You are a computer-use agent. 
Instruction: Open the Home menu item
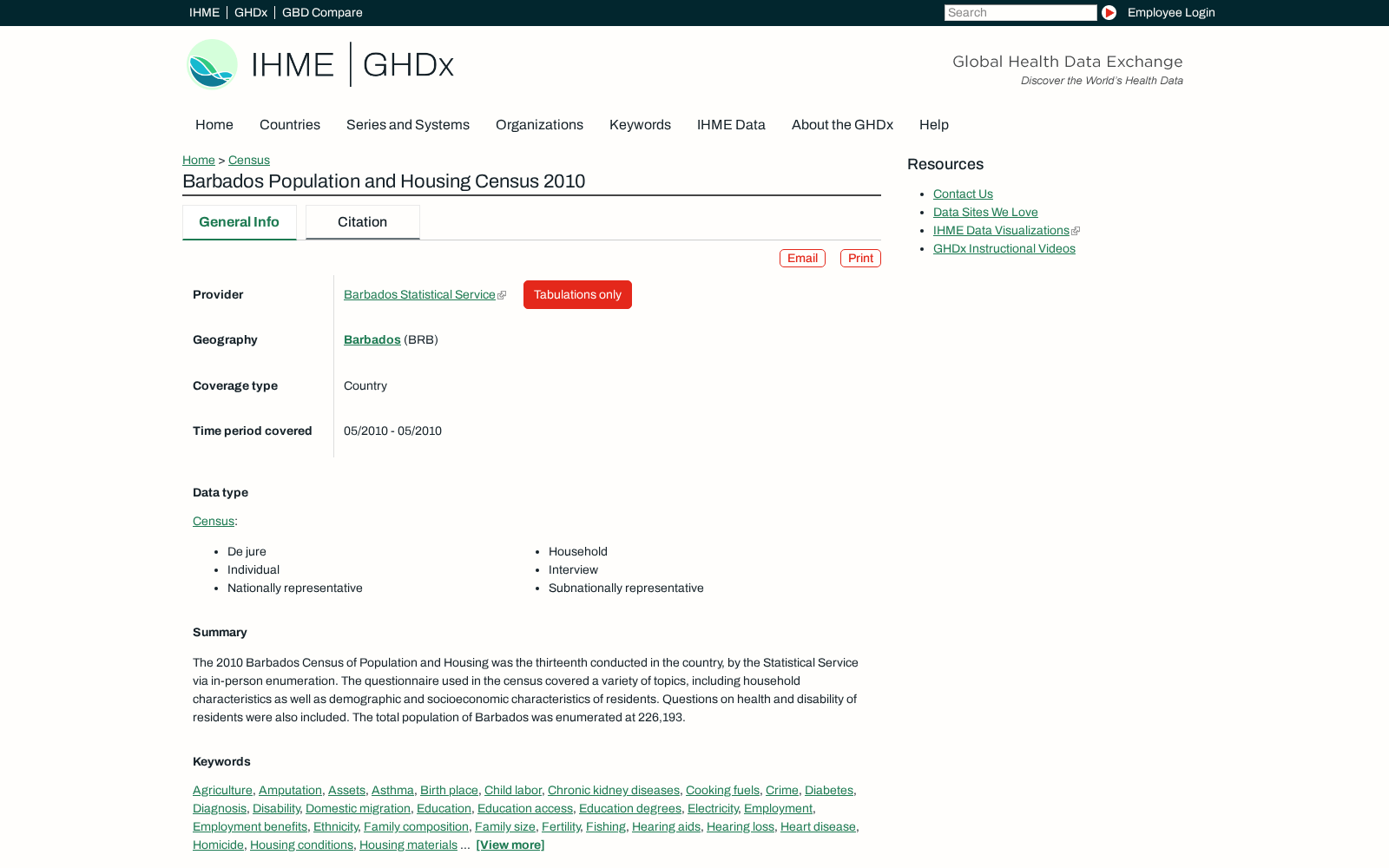[214, 125]
